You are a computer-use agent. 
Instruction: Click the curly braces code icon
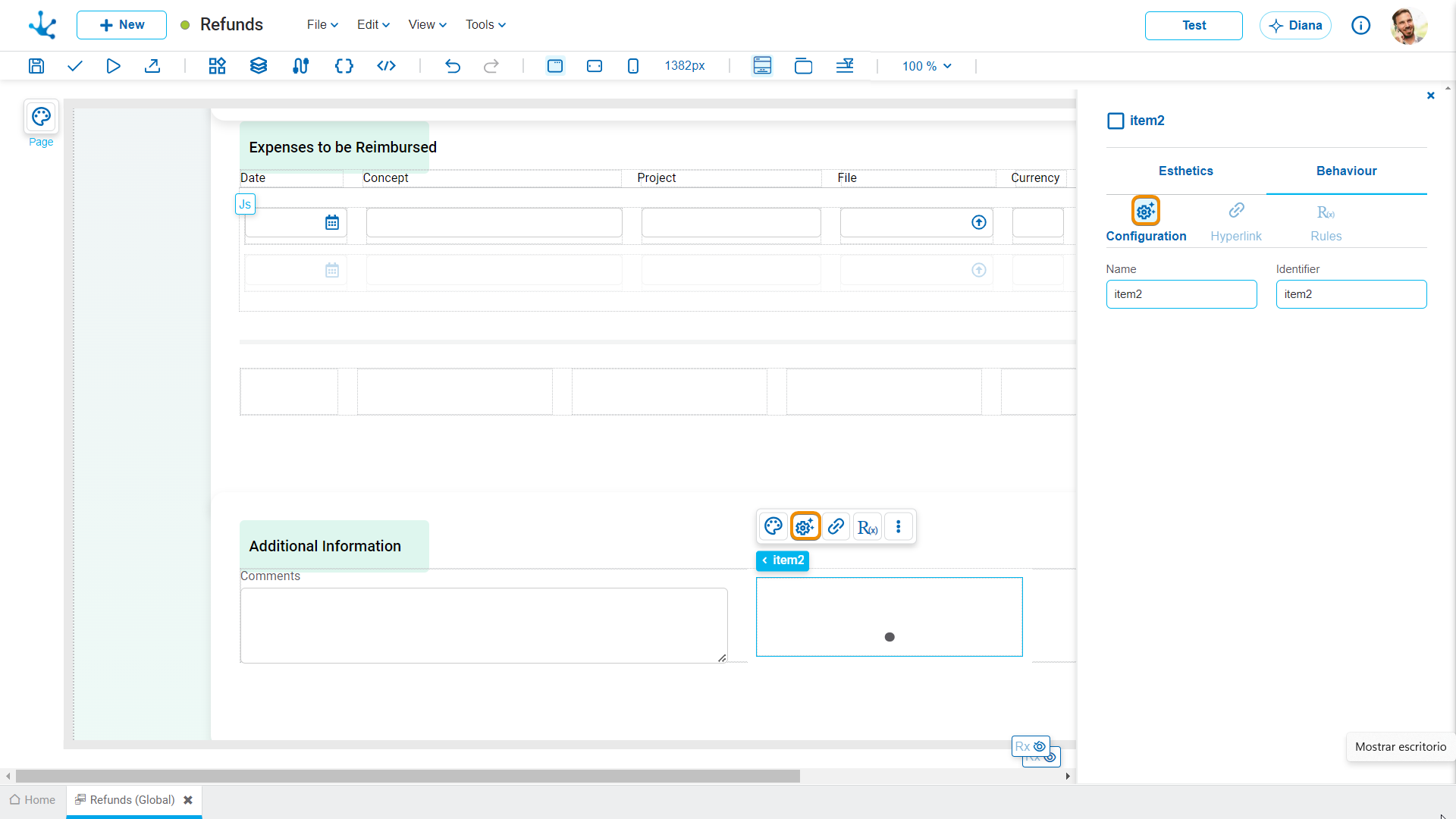344,66
